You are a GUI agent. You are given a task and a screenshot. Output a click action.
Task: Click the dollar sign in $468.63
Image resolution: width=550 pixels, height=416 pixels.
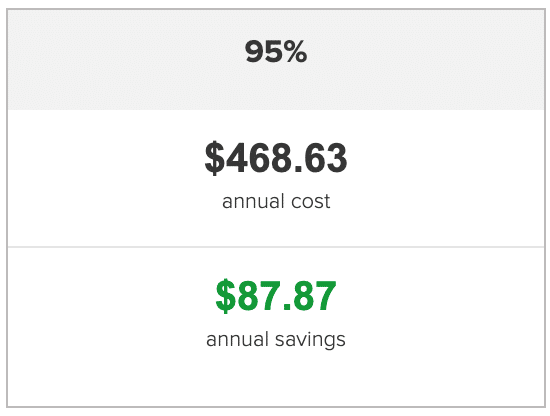tap(215, 158)
